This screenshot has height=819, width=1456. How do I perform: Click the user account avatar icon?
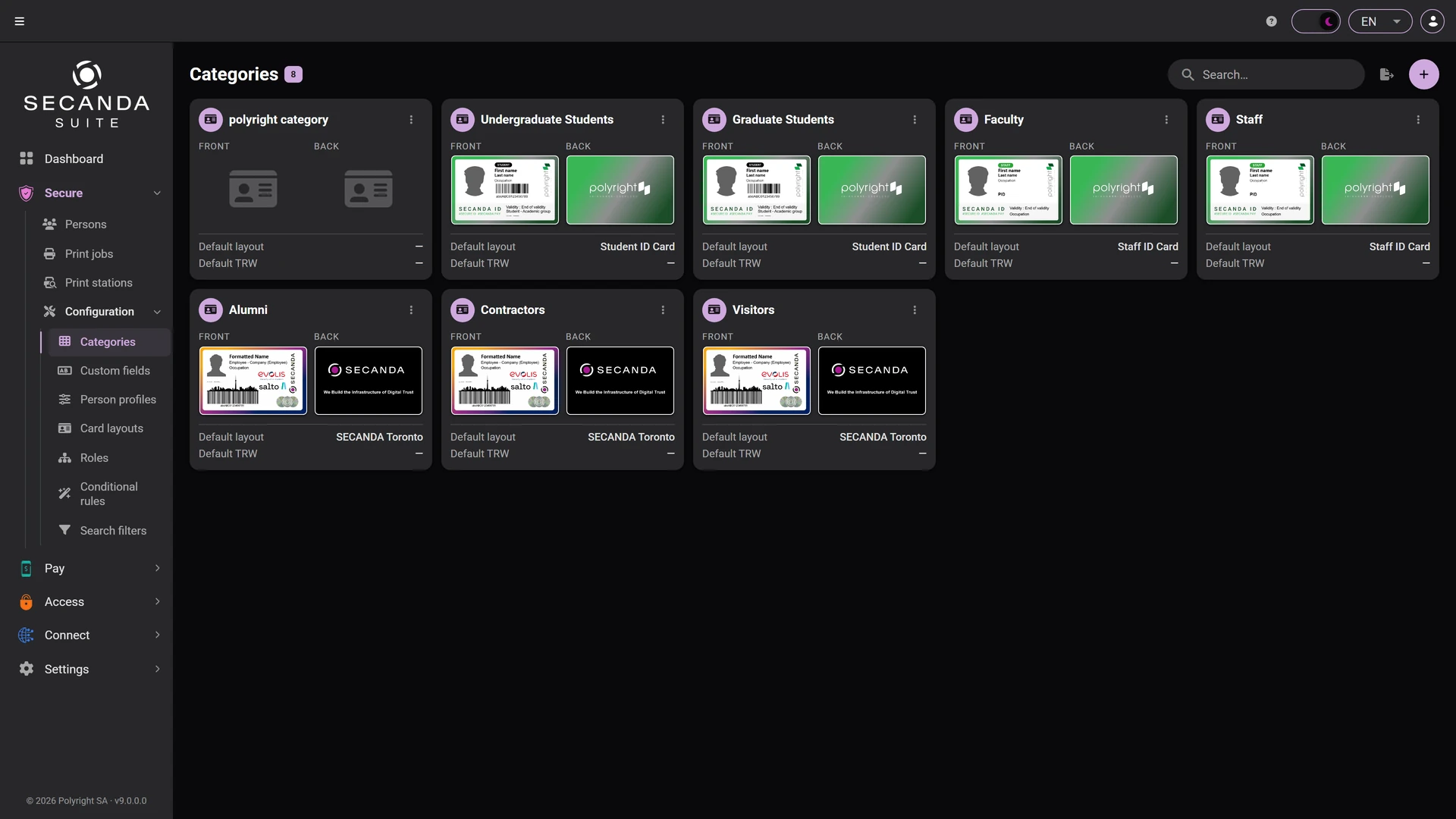pos(1432,21)
